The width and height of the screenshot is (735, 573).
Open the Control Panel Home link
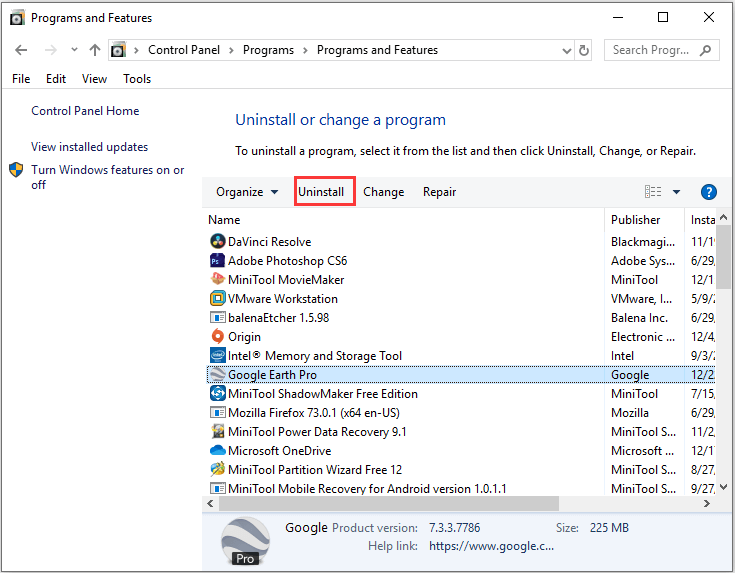point(85,111)
